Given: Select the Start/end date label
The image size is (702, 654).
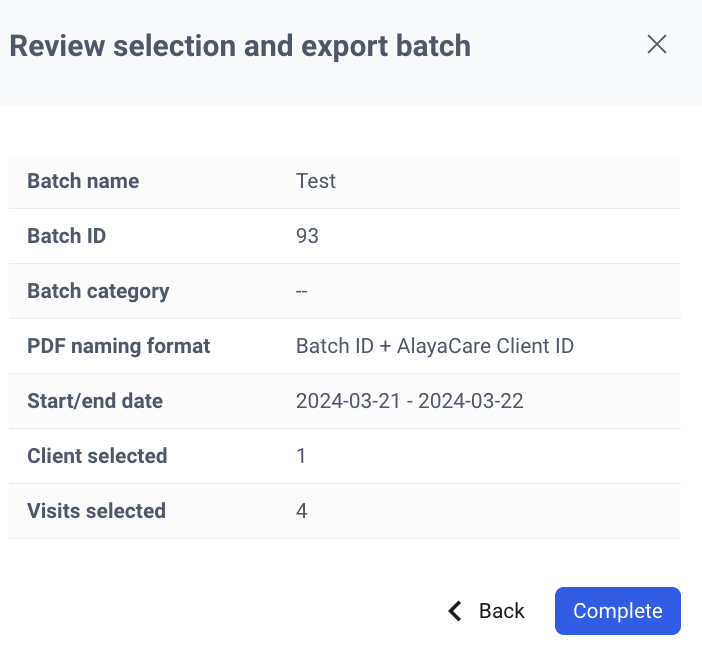Looking at the screenshot, I should [95, 401].
